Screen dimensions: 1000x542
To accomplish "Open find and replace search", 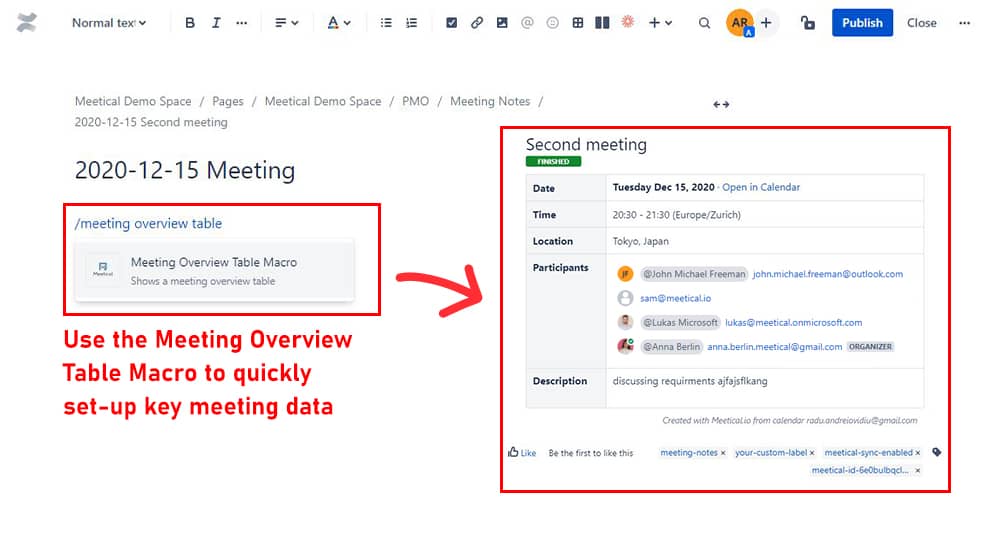I will point(704,23).
